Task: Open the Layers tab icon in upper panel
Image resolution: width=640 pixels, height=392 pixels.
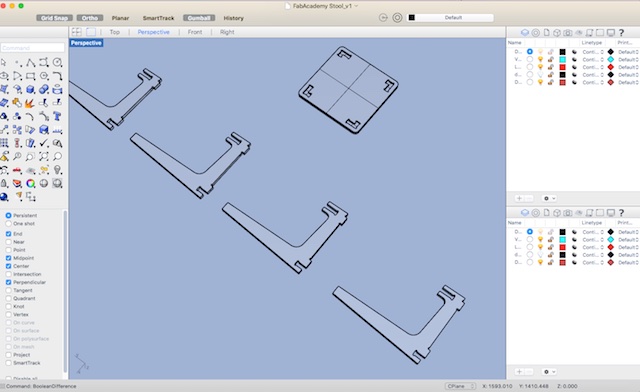Action: pos(525,33)
